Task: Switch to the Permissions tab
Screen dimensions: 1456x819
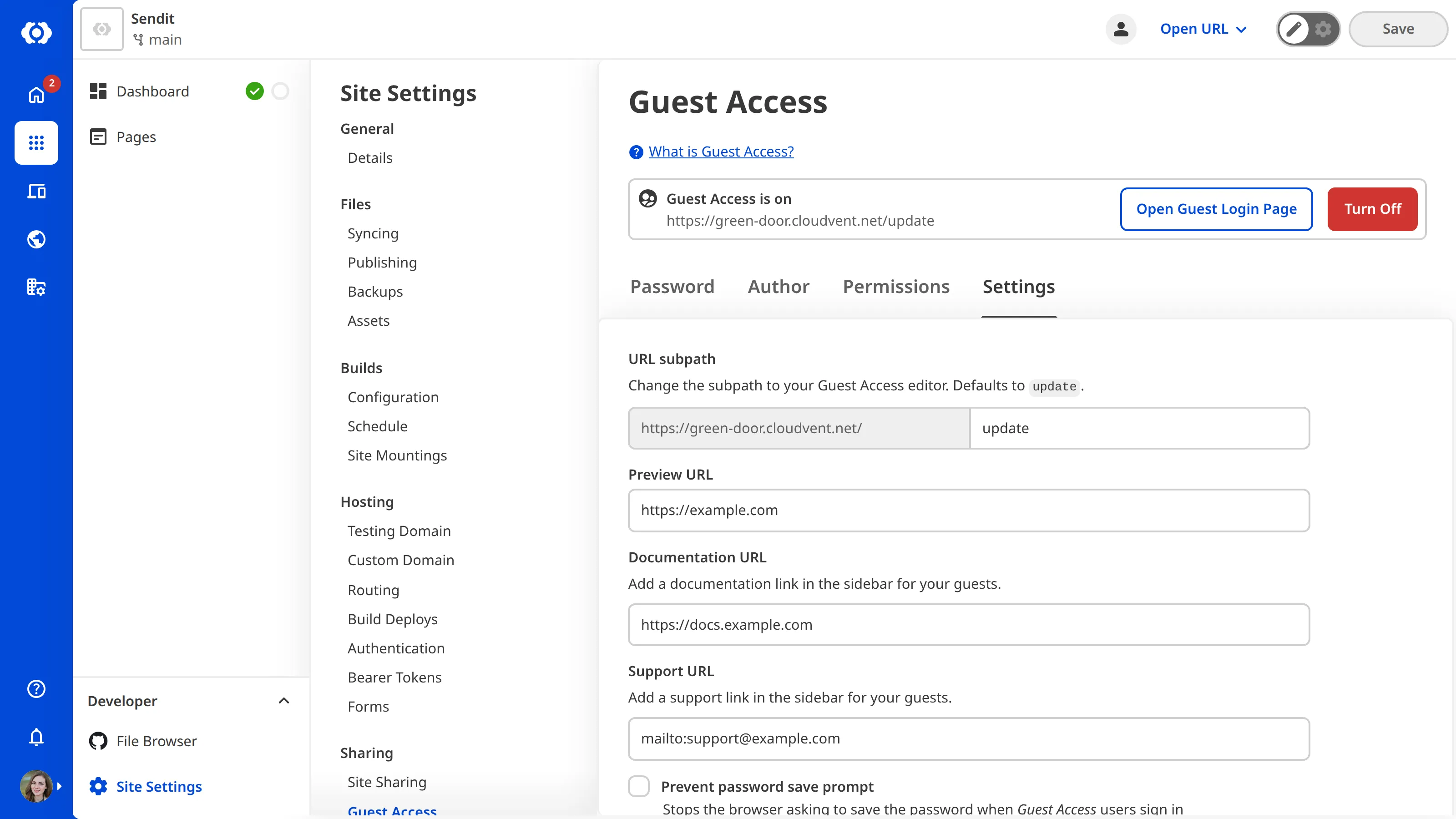Action: (x=896, y=287)
